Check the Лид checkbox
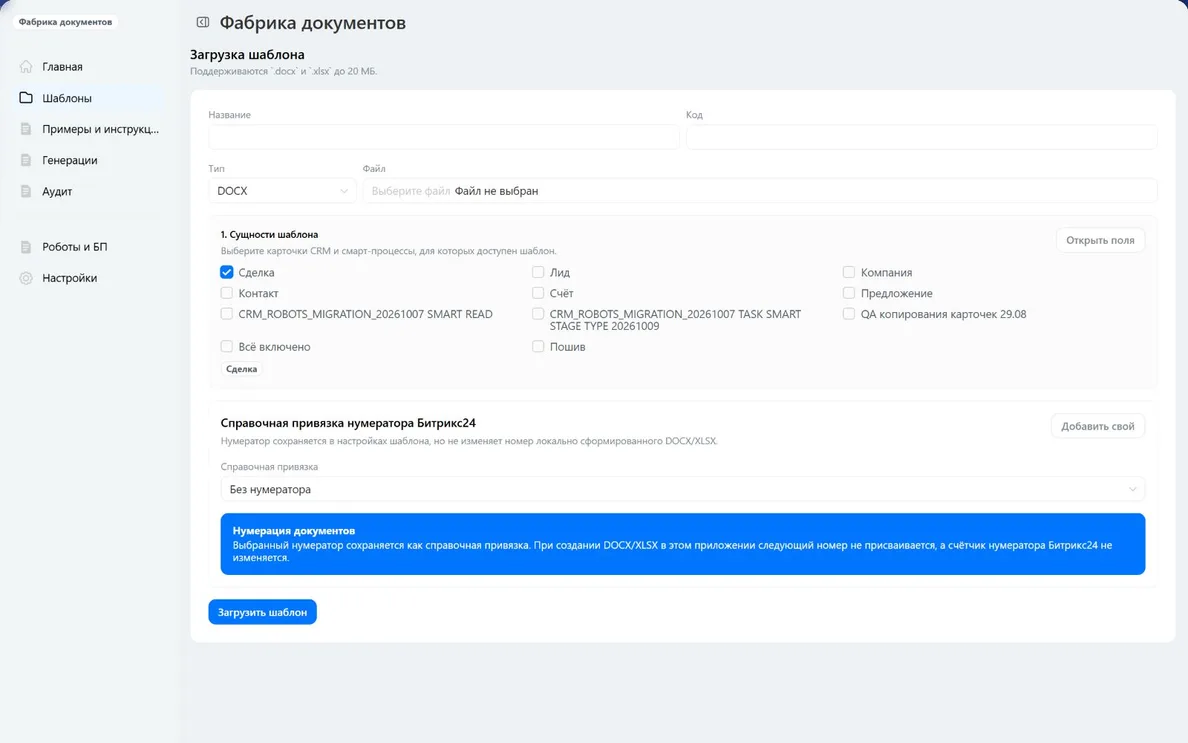 pos(538,272)
